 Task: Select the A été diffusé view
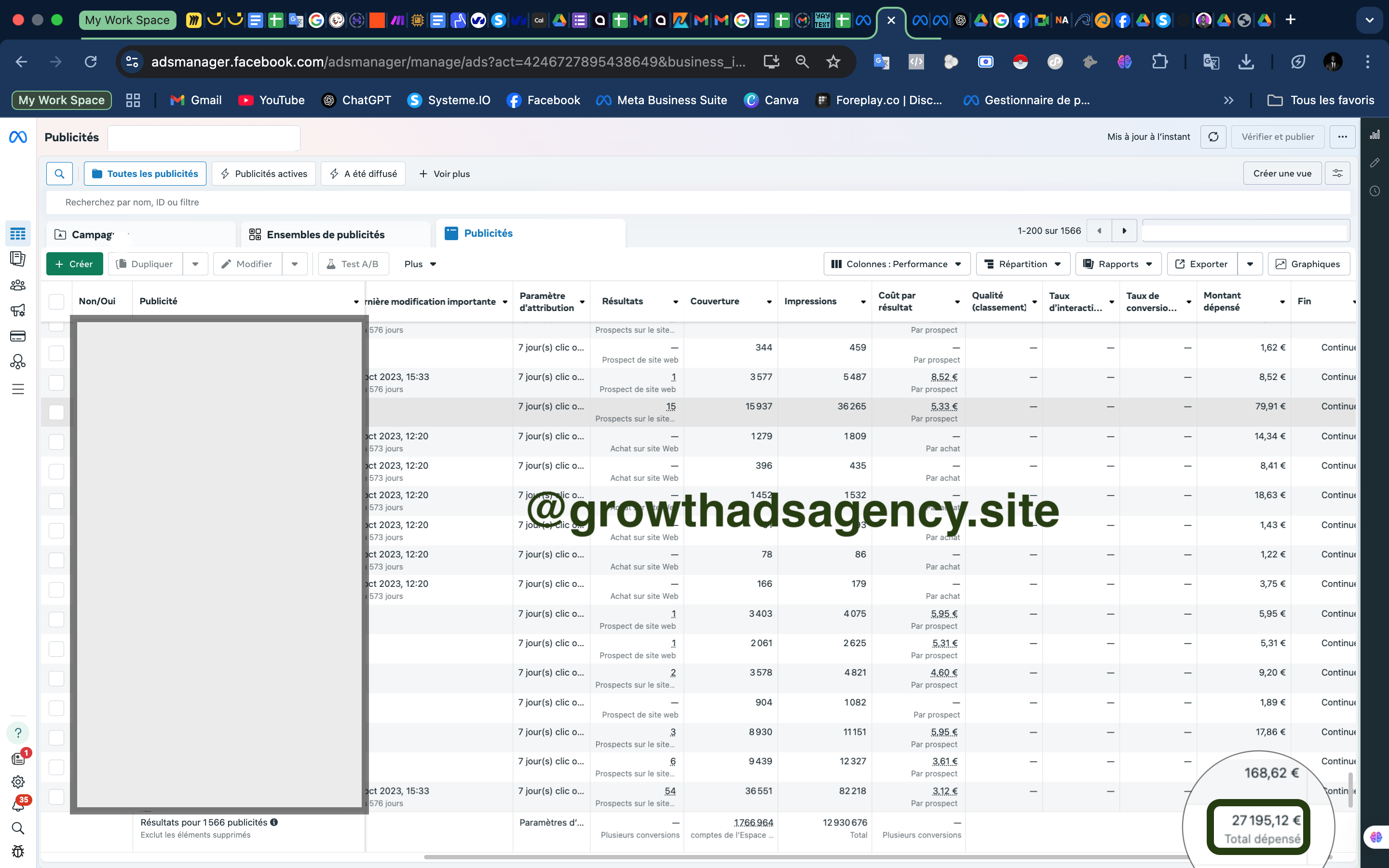pyautogui.click(x=363, y=174)
